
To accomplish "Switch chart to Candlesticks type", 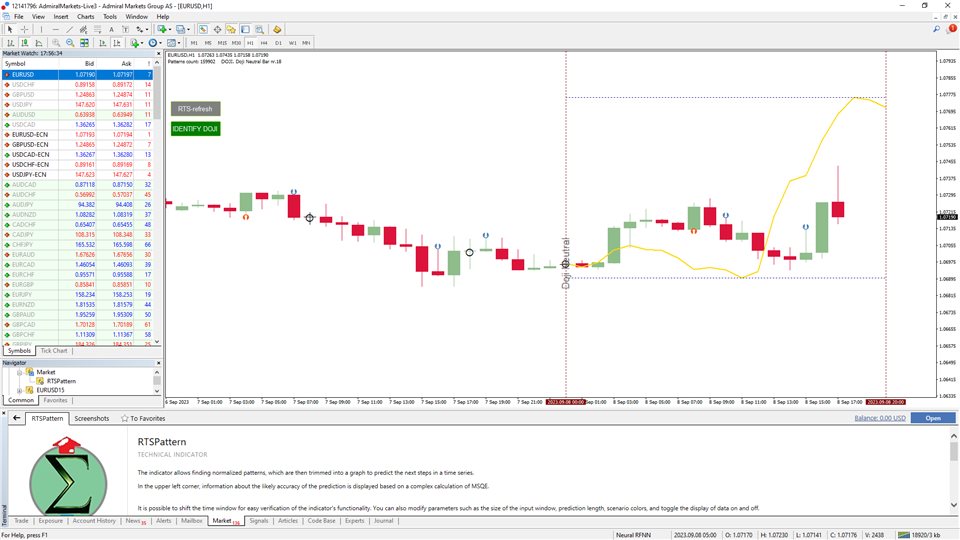I will pyautogui.click(x=24, y=43).
